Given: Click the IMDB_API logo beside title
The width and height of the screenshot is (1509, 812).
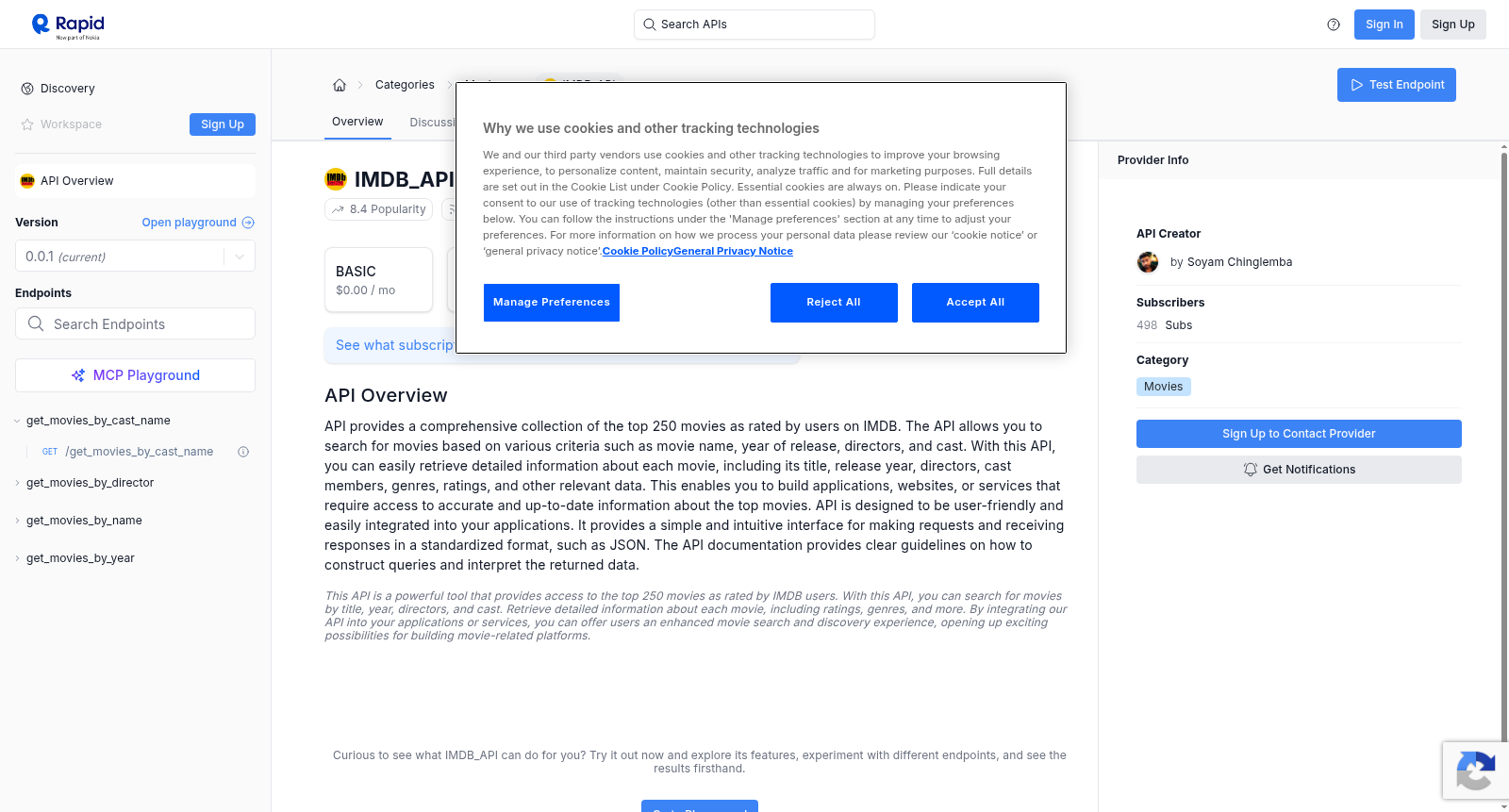Looking at the screenshot, I should pos(336,179).
